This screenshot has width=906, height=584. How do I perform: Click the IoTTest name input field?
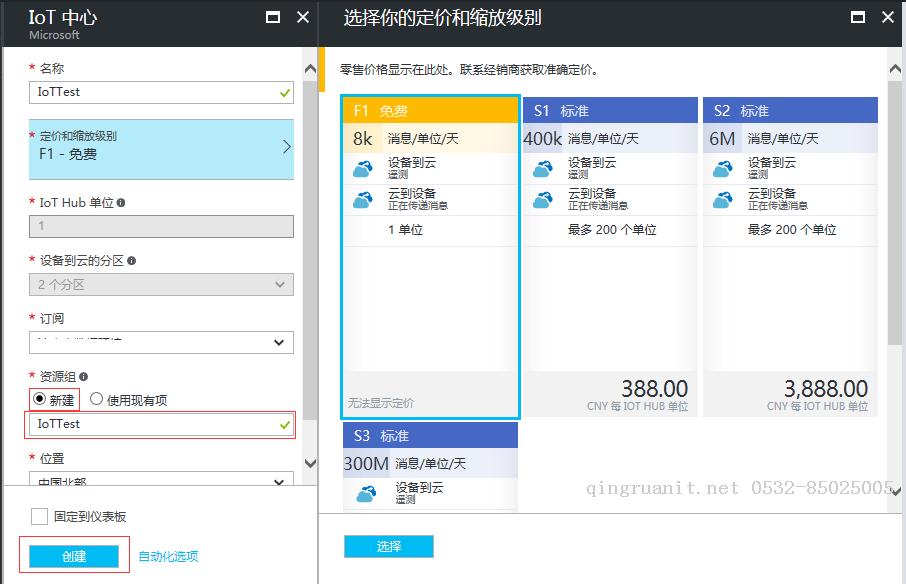160,92
